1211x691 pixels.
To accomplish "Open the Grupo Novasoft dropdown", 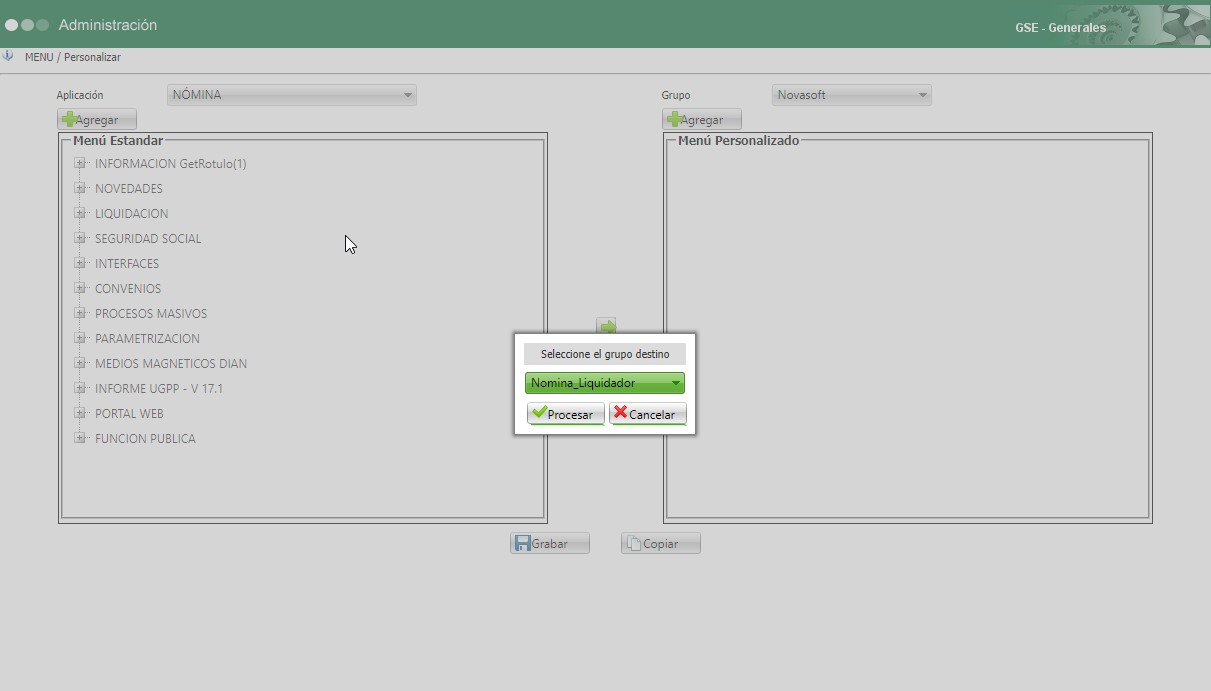I will pyautogui.click(x=852, y=95).
